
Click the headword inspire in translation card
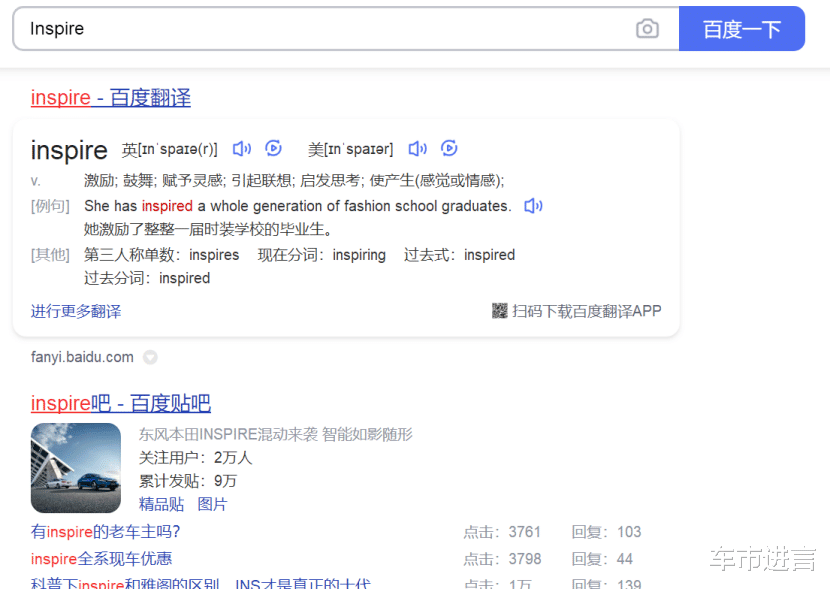pyautogui.click(x=69, y=150)
